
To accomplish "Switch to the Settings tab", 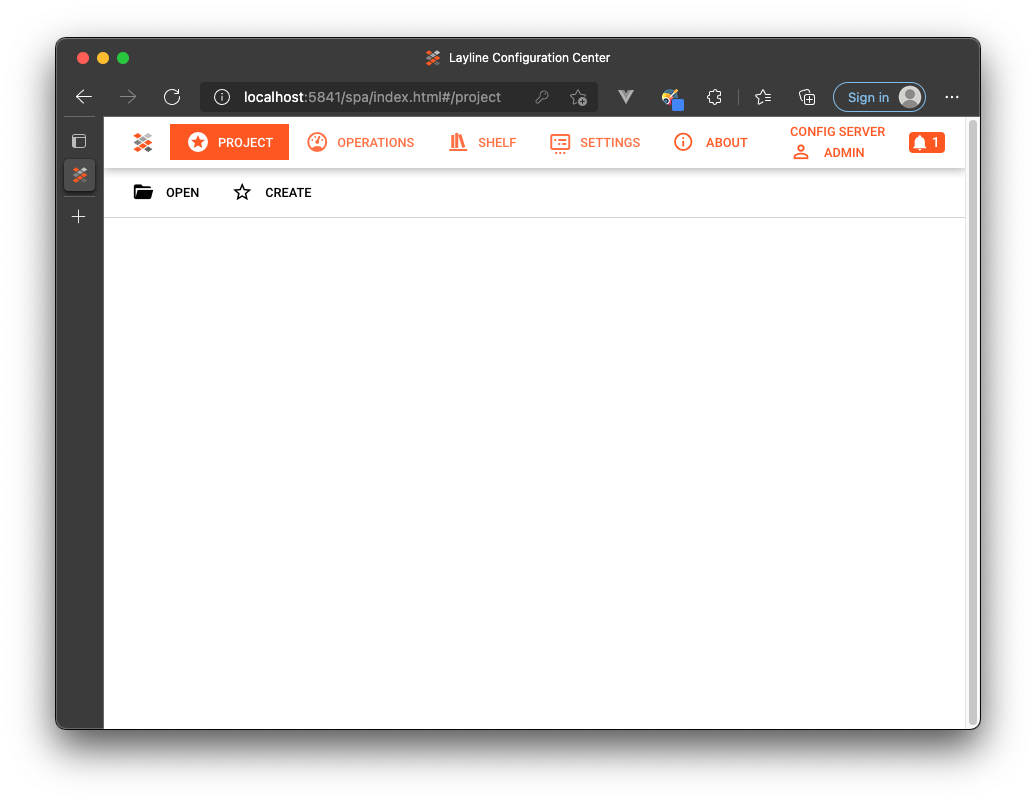I will coord(595,143).
